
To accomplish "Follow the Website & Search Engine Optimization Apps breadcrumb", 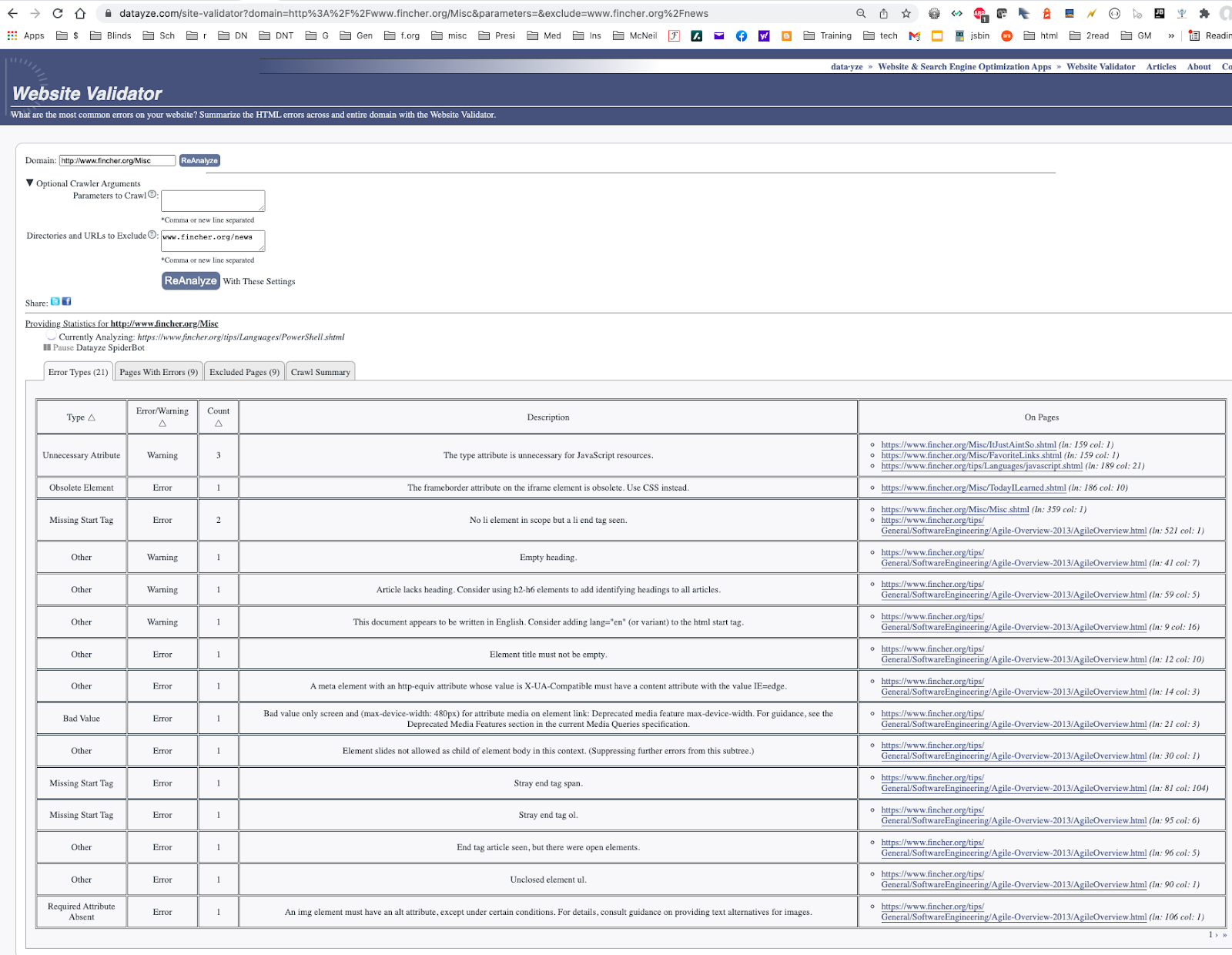I will pos(965,67).
